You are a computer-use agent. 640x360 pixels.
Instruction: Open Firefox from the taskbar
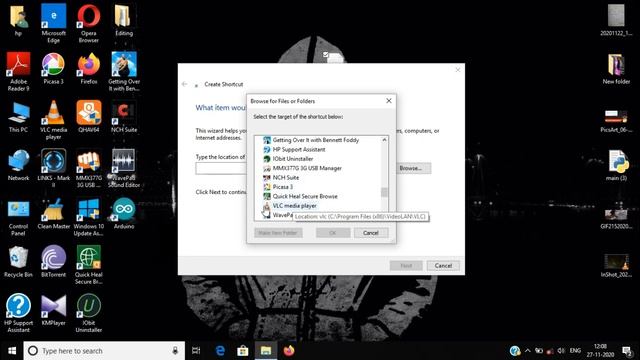click(x=289, y=351)
